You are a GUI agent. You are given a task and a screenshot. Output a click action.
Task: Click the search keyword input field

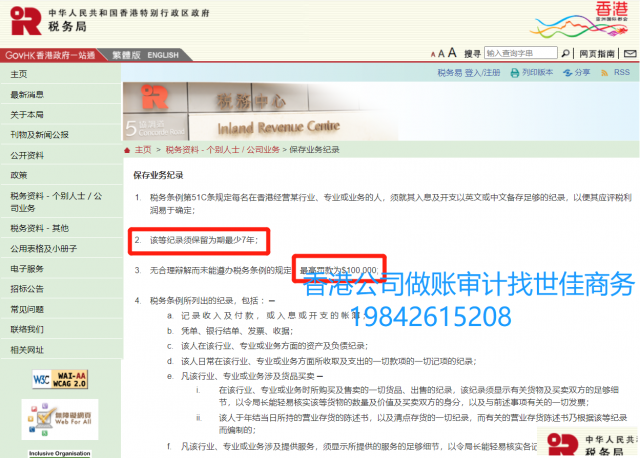pos(521,53)
